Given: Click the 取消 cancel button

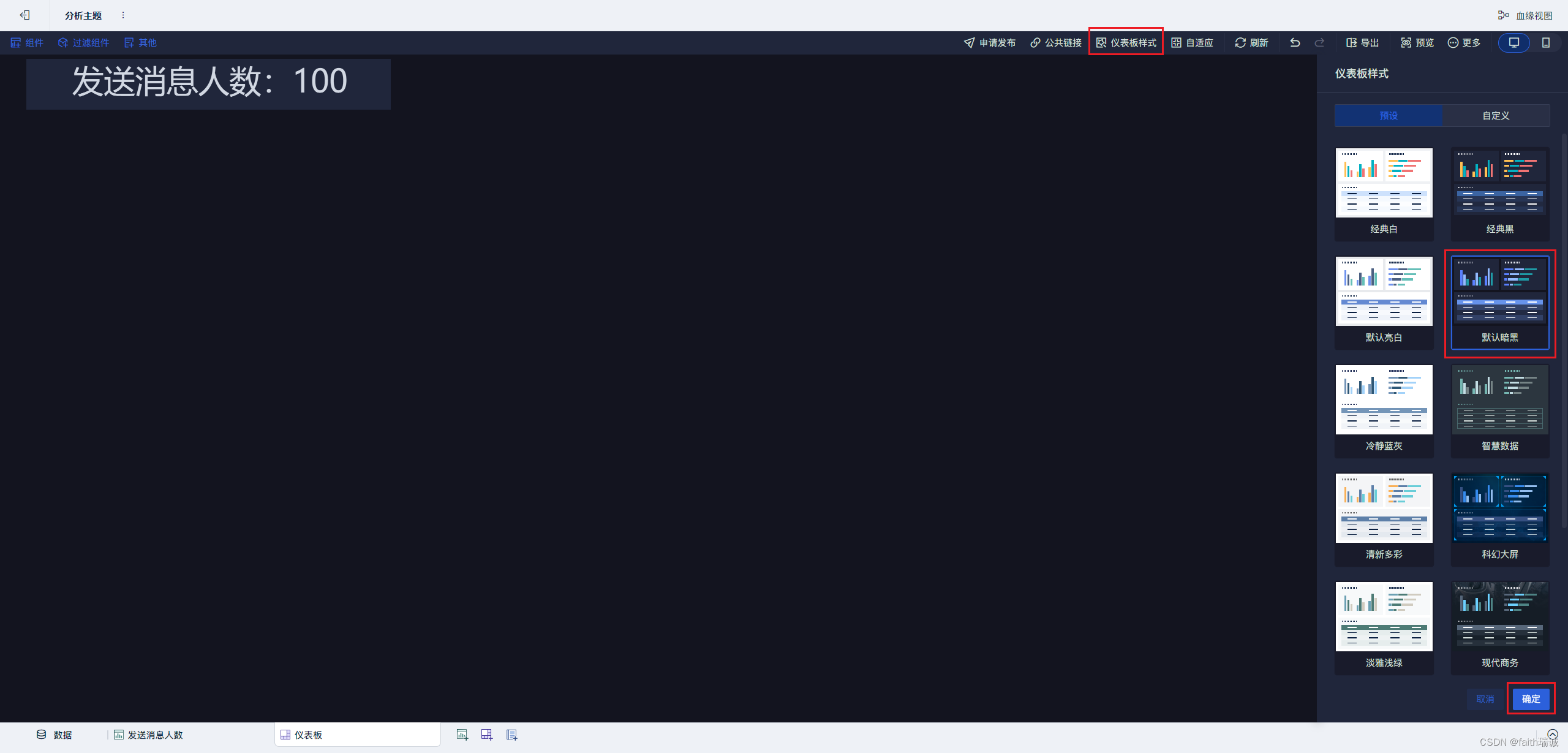Looking at the screenshot, I should pyautogui.click(x=1485, y=698).
